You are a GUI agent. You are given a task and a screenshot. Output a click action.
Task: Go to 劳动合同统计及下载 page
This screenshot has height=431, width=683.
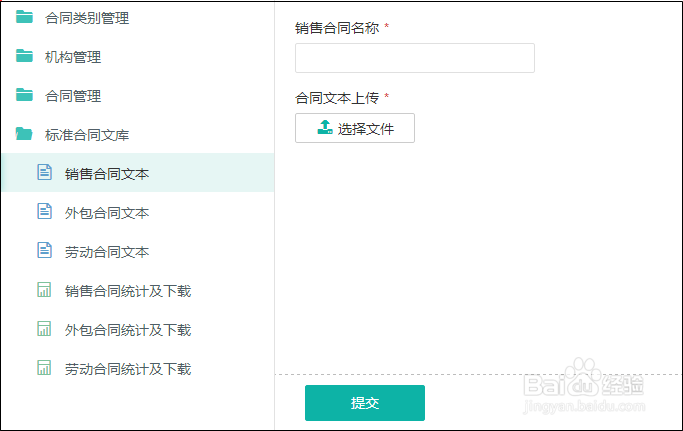[x=127, y=369]
